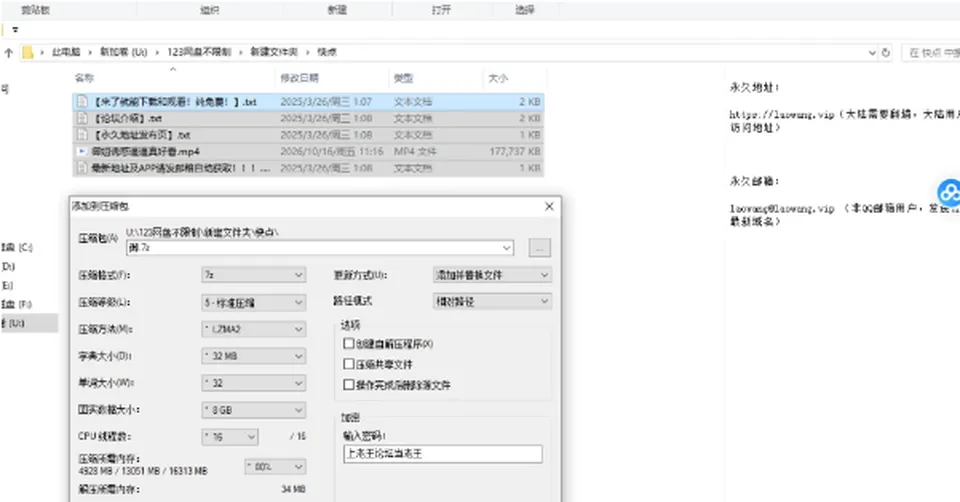The height and width of the screenshot is (502, 960).
Task: Select the highlighted (U:) drive in the sidebar
Action: tap(29, 323)
